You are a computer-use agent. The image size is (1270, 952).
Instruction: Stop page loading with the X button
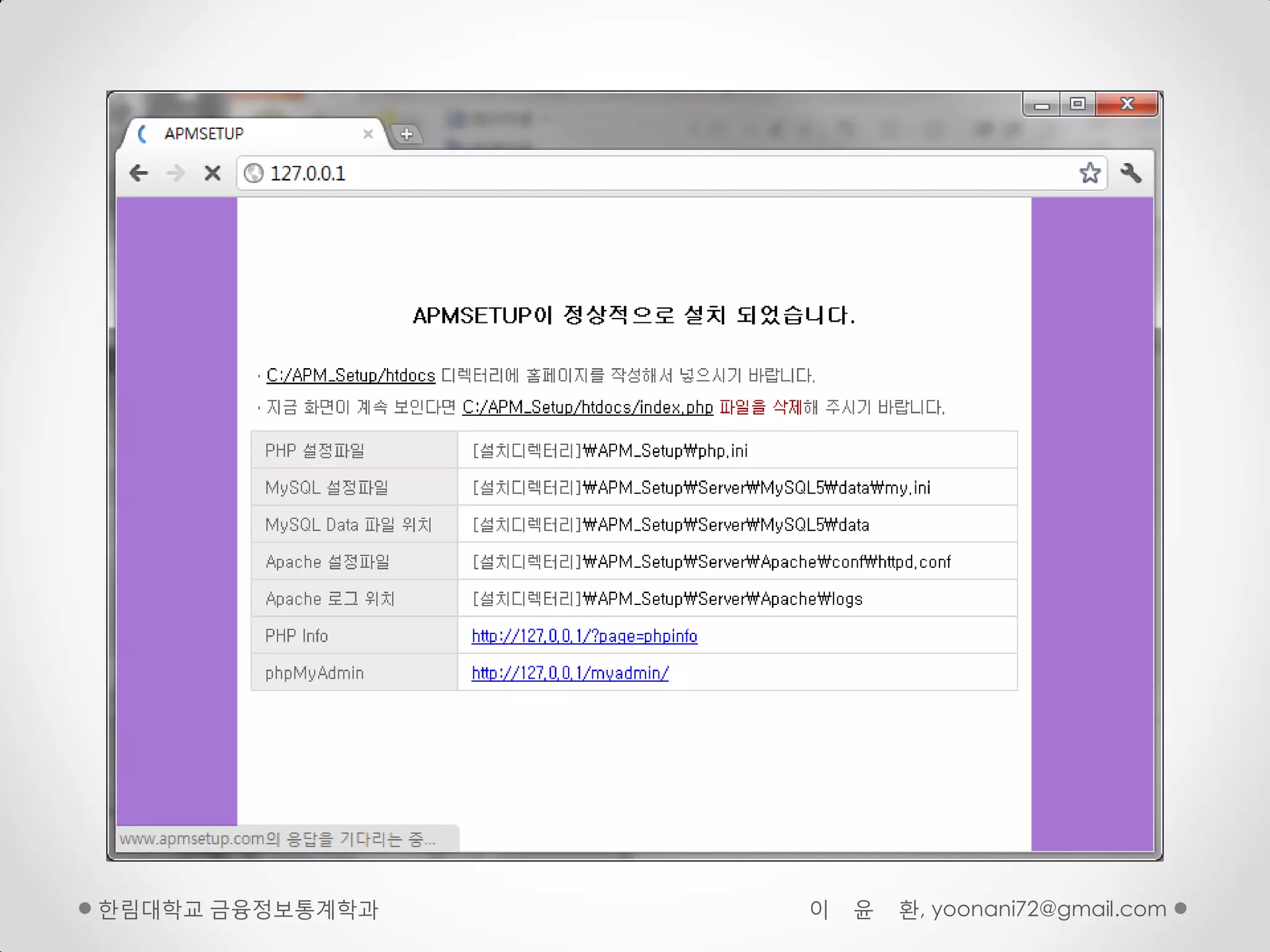pos(213,173)
